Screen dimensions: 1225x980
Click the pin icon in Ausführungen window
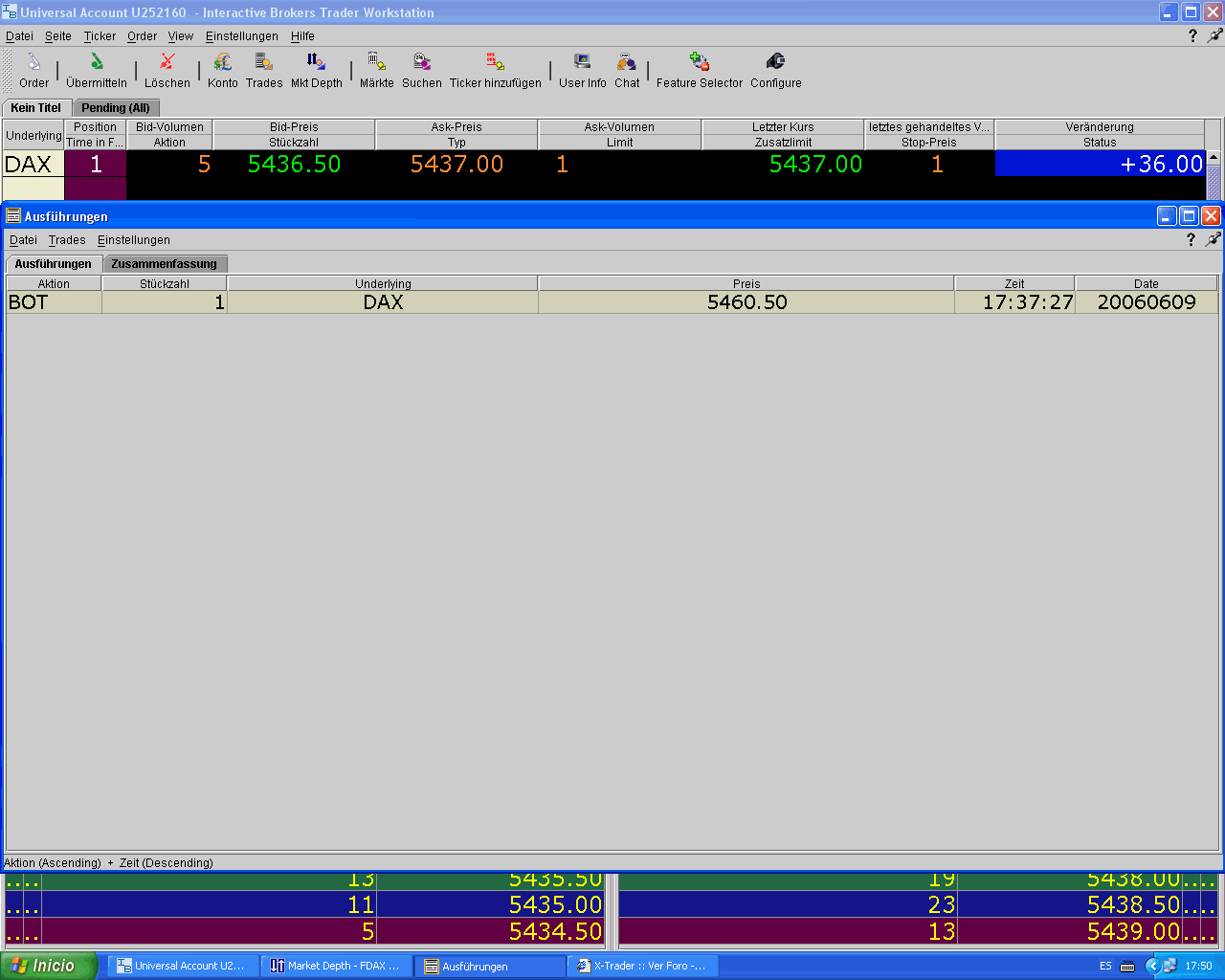pos(1213,239)
